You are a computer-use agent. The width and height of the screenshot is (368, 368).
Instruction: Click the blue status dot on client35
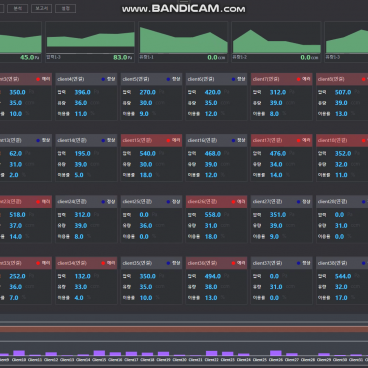168,263
